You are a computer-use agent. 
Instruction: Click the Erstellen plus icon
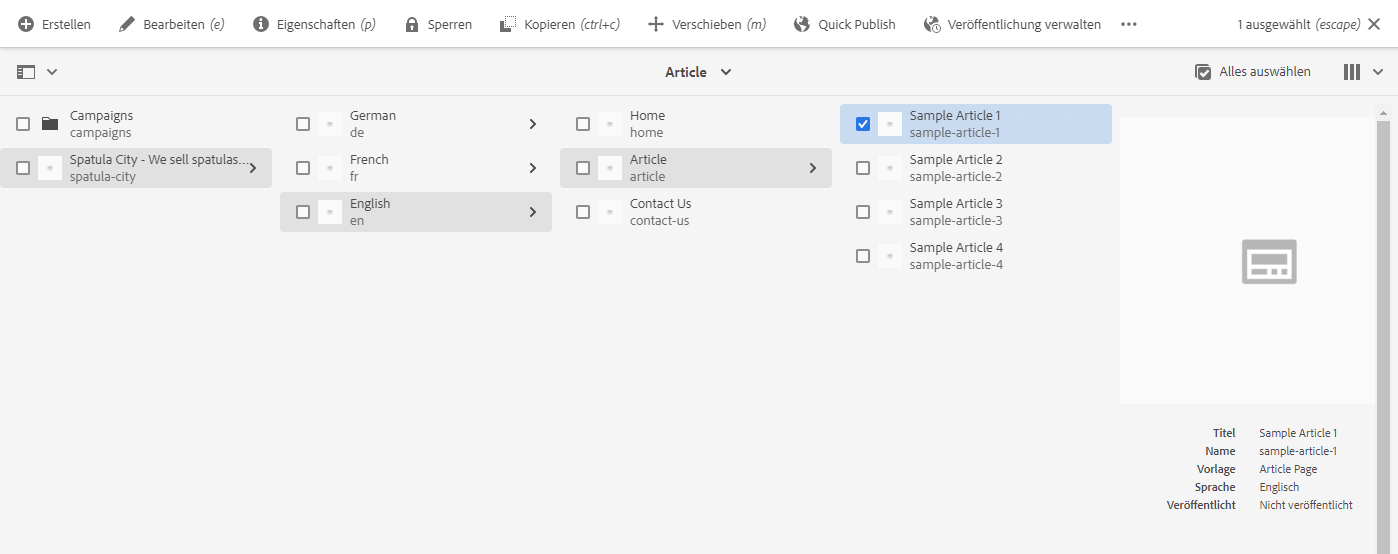[x=26, y=24]
